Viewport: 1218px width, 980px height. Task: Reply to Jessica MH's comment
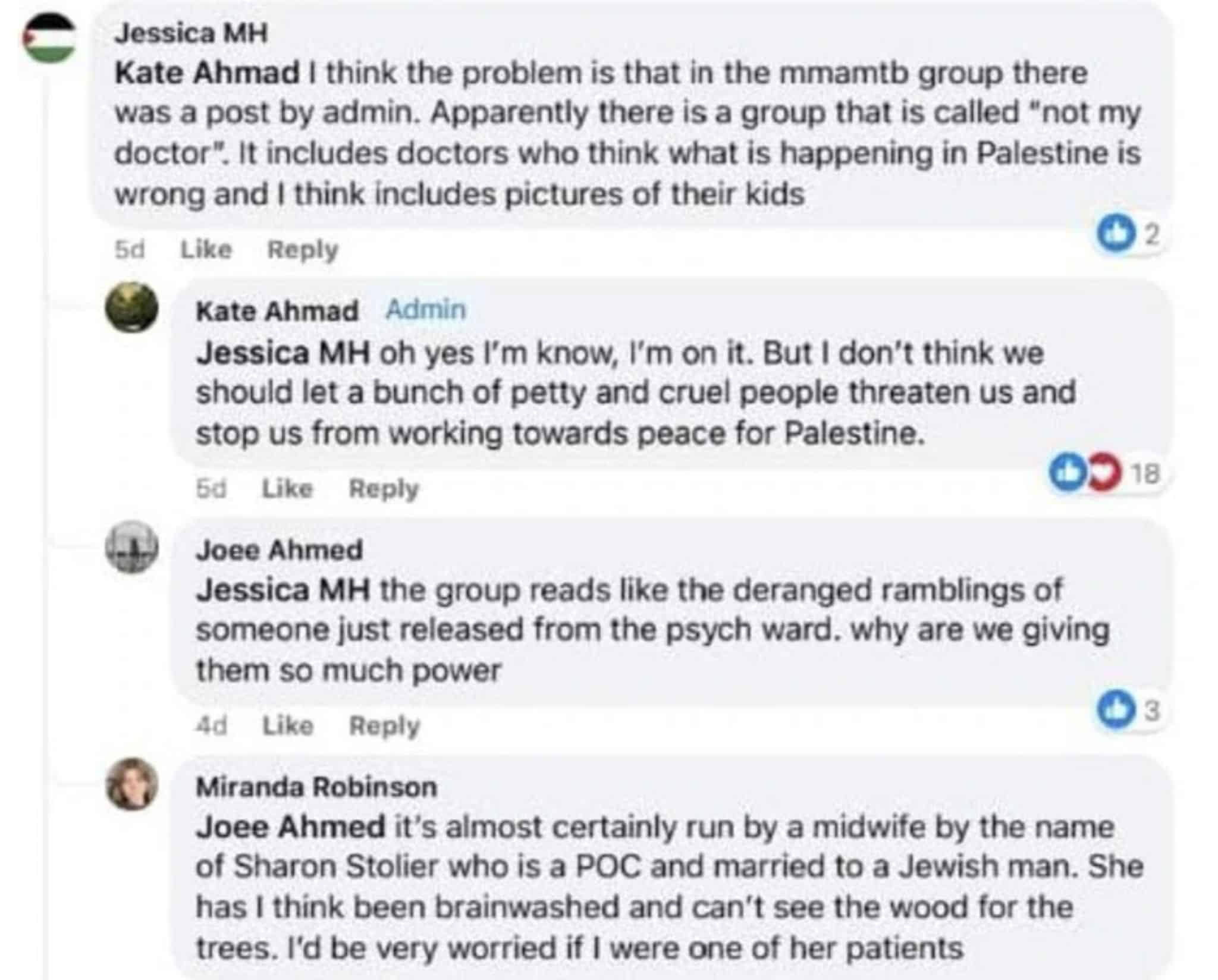click(302, 249)
